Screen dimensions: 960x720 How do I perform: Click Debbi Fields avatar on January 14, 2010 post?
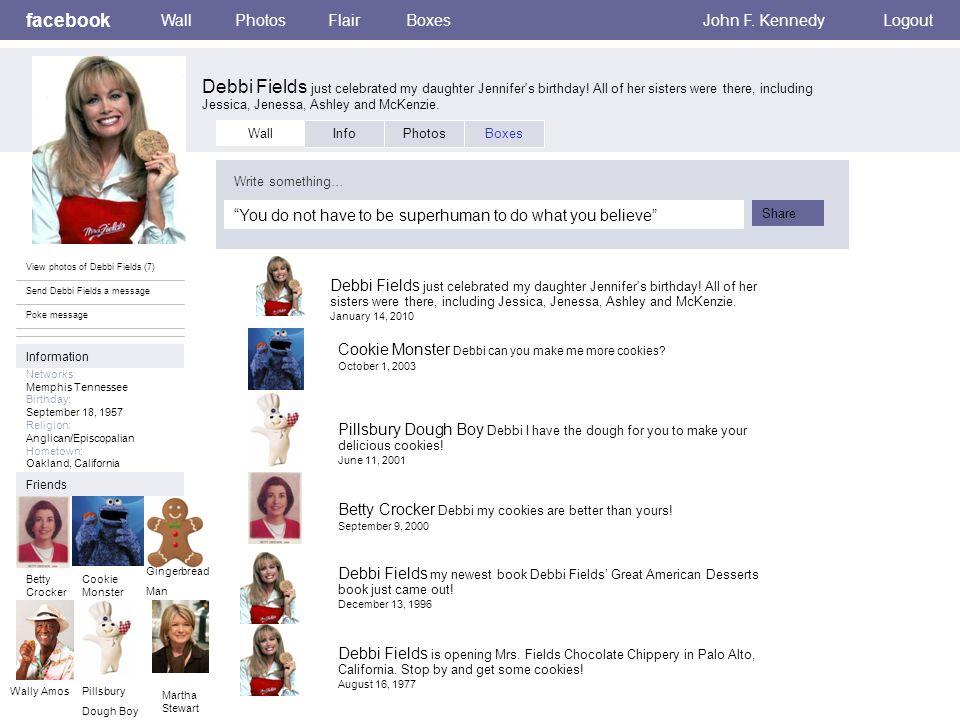point(279,286)
